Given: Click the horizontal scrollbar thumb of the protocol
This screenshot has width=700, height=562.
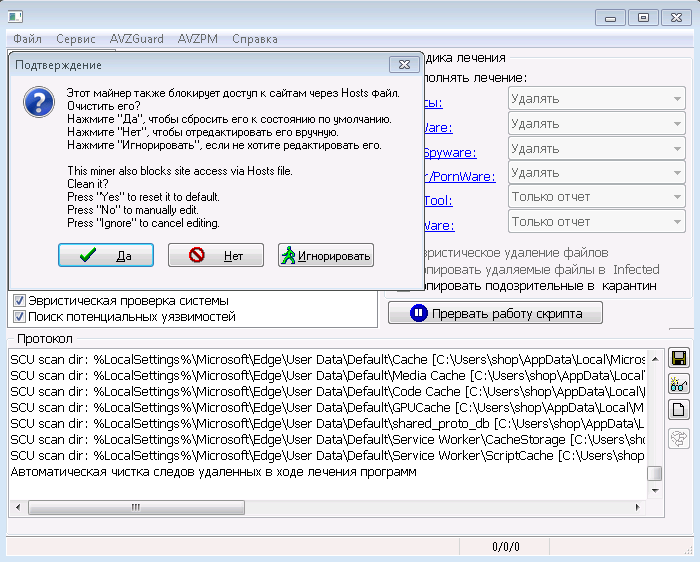Looking at the screenshot, I should [x=136, y=507].
